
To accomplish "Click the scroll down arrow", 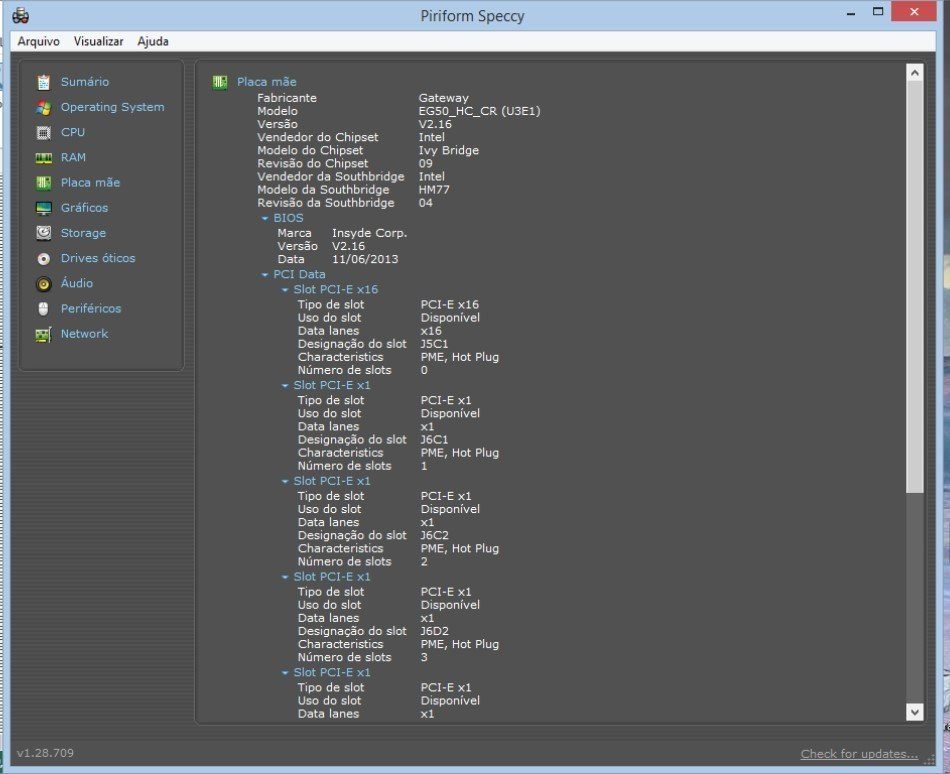I will [x=915, y=712].
